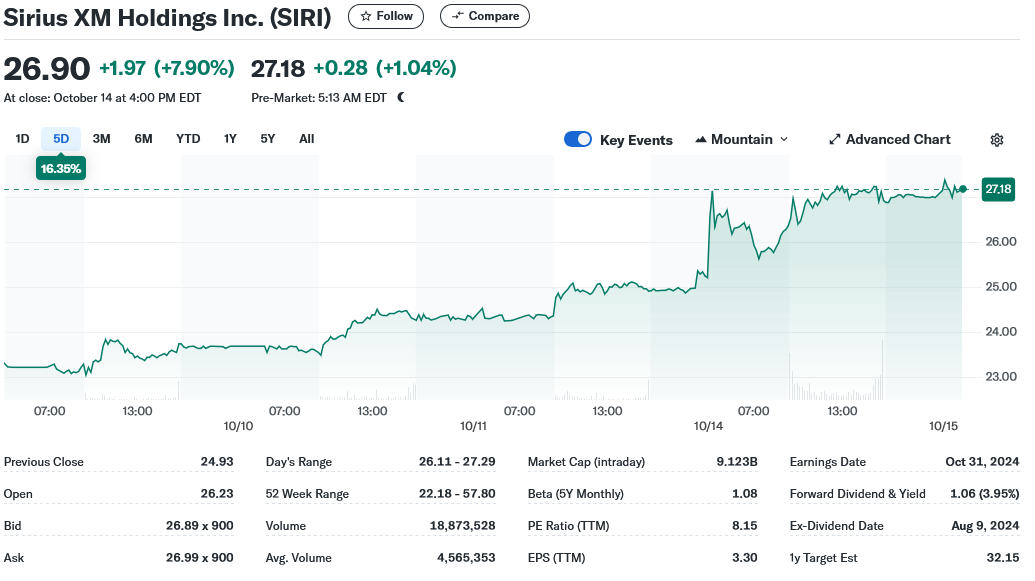Click the Previous Close value 24.93
Viewport: 1035px width, 581px height.
point(217,461)
